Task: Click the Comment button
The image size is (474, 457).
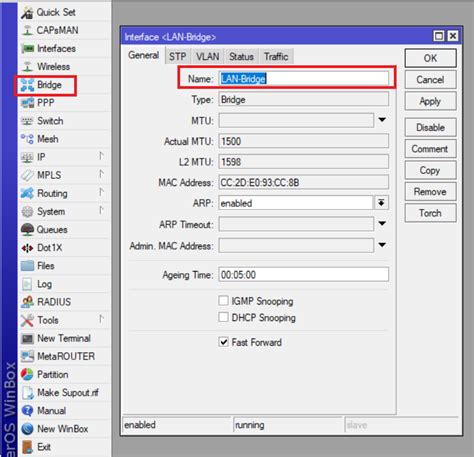Action: tap(430, 149)
